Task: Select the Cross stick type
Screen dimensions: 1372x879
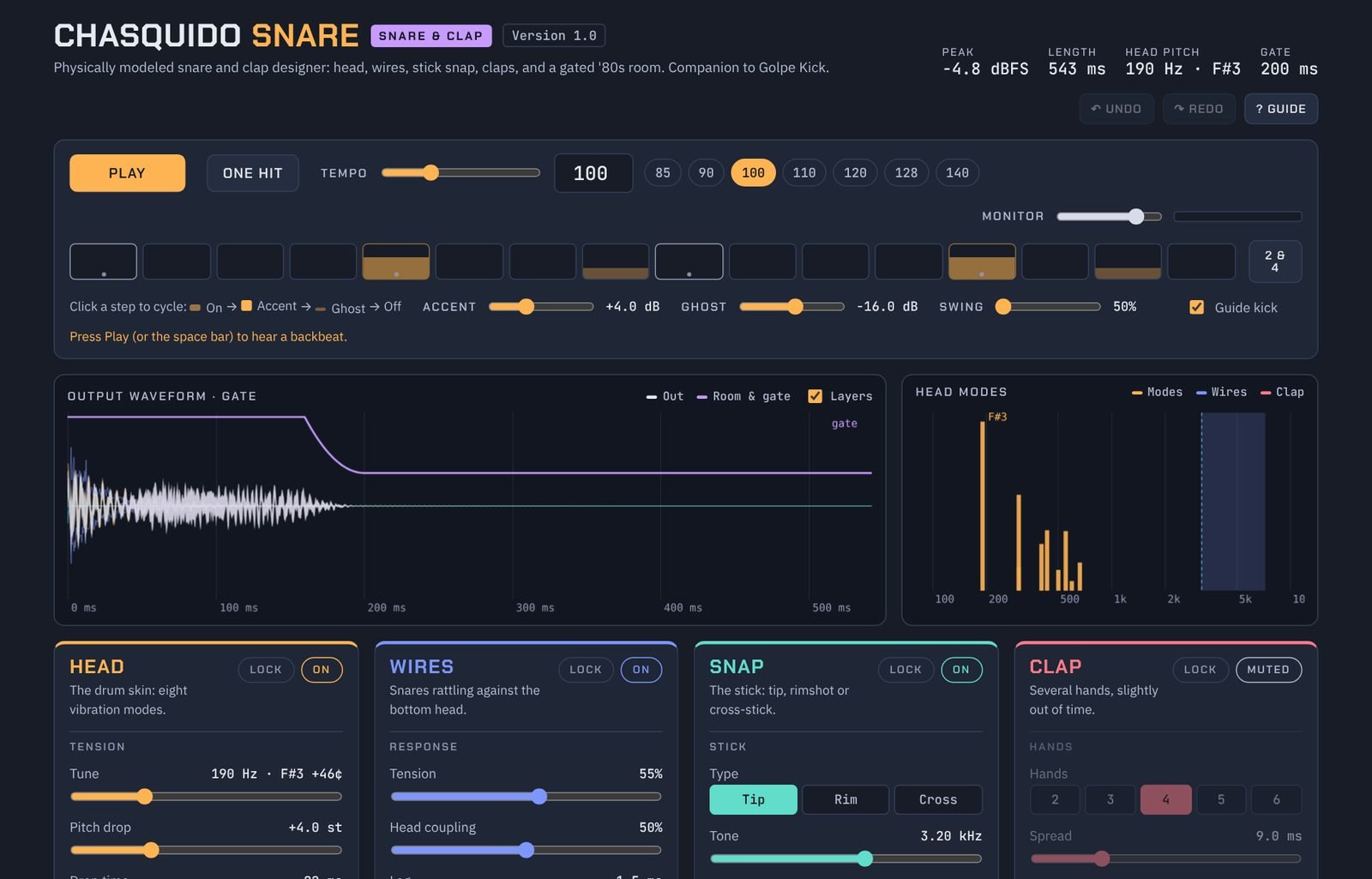Action: click(938, 799)
